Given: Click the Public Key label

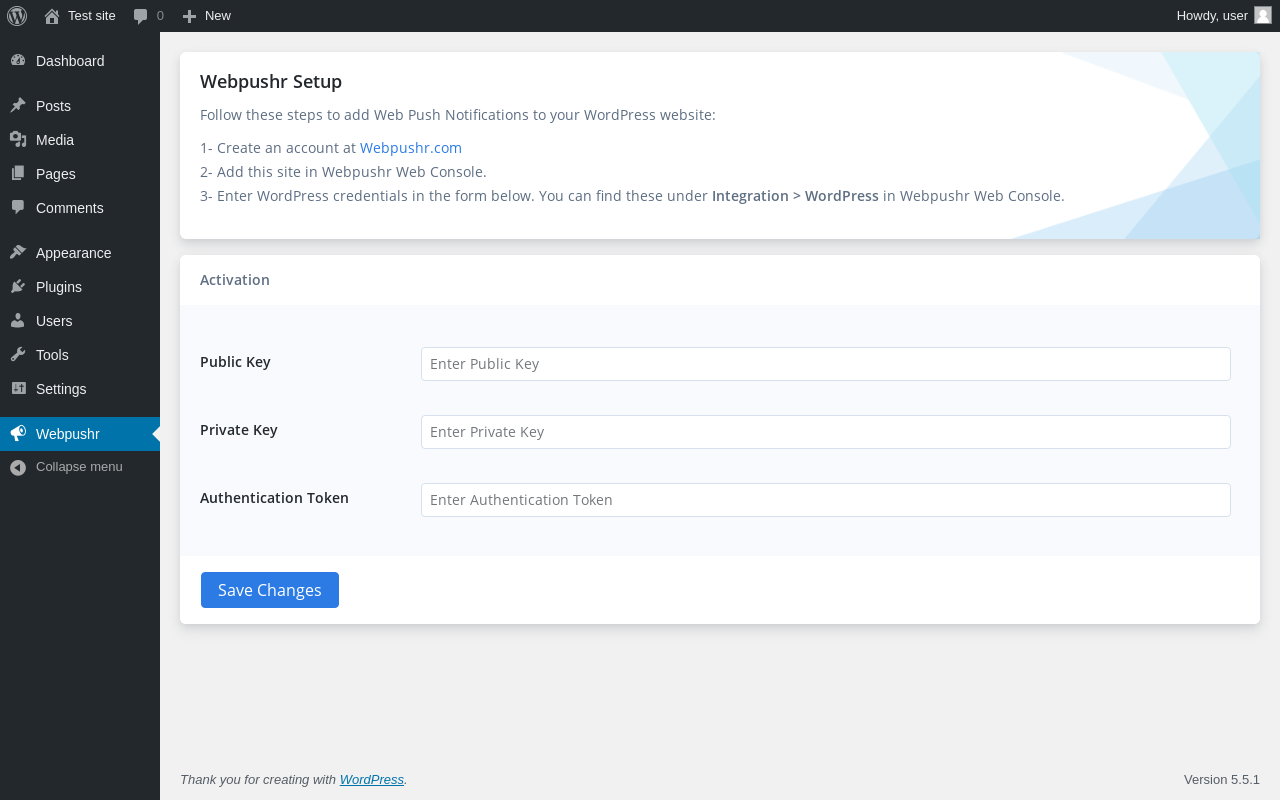Looking at the screenshot, I should 235,362.
